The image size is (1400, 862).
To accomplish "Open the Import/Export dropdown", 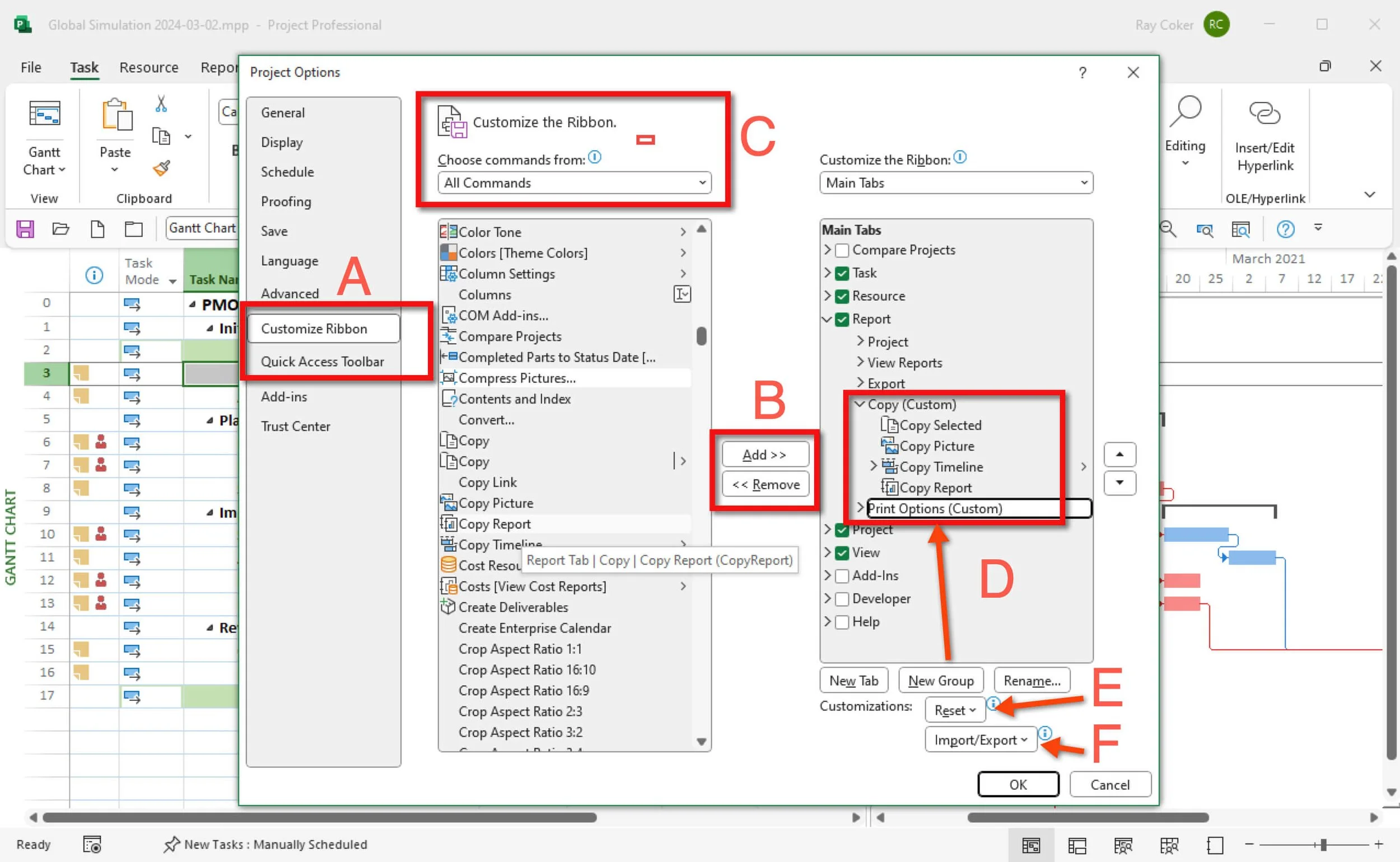I will click(x=981, y=740).
